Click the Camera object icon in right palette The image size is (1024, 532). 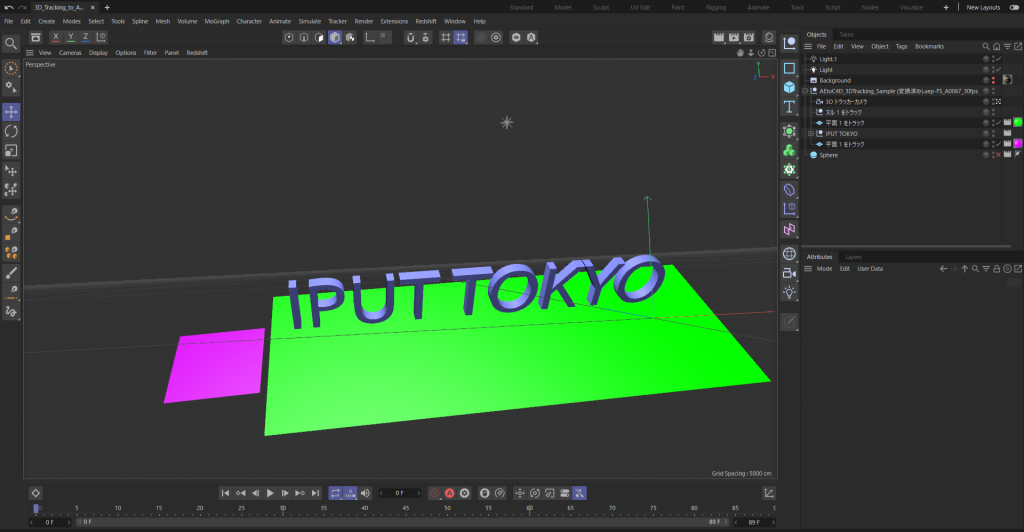(789, 273)
